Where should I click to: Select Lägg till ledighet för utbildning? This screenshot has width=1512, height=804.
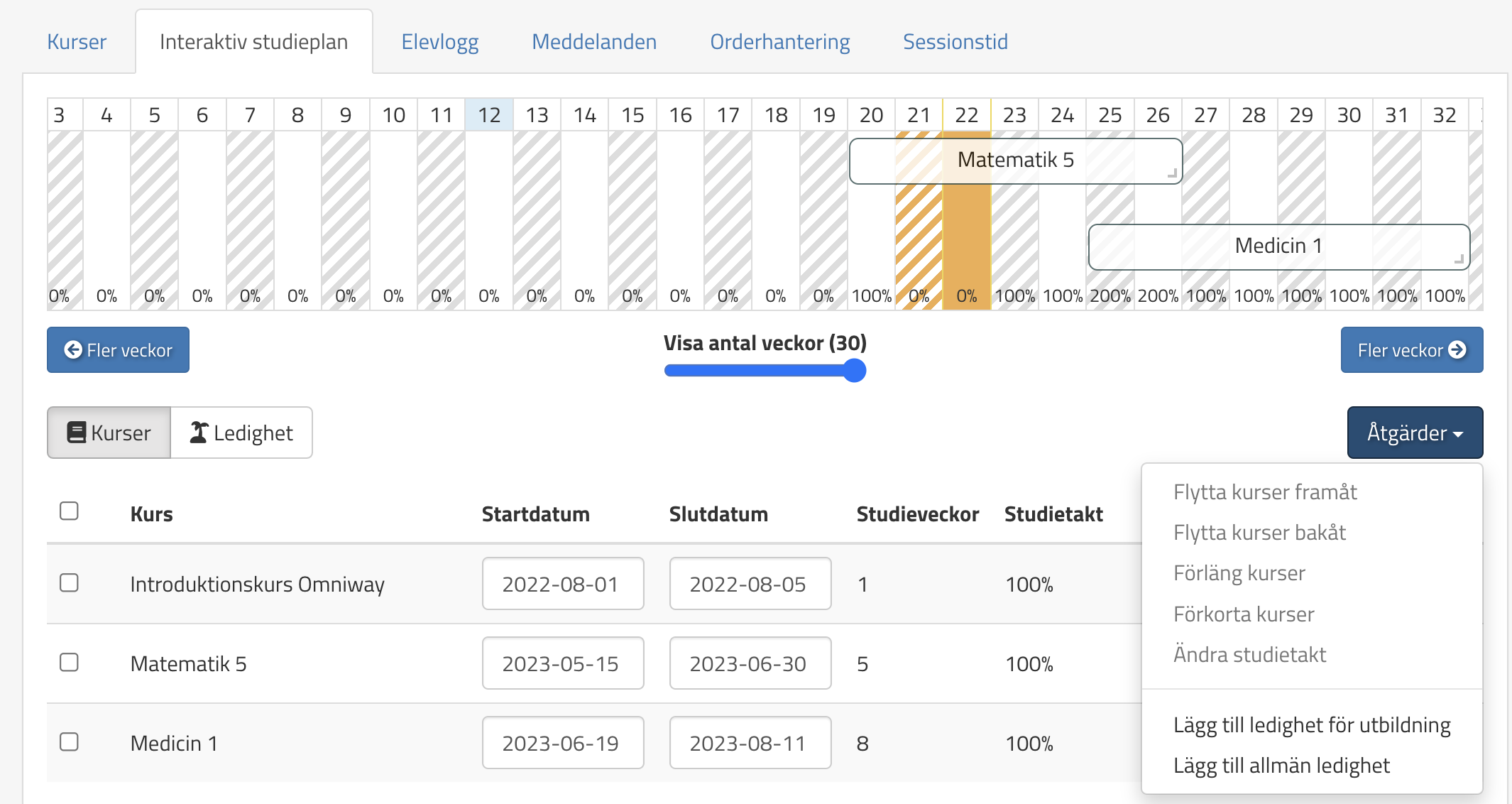point(1311,725)
